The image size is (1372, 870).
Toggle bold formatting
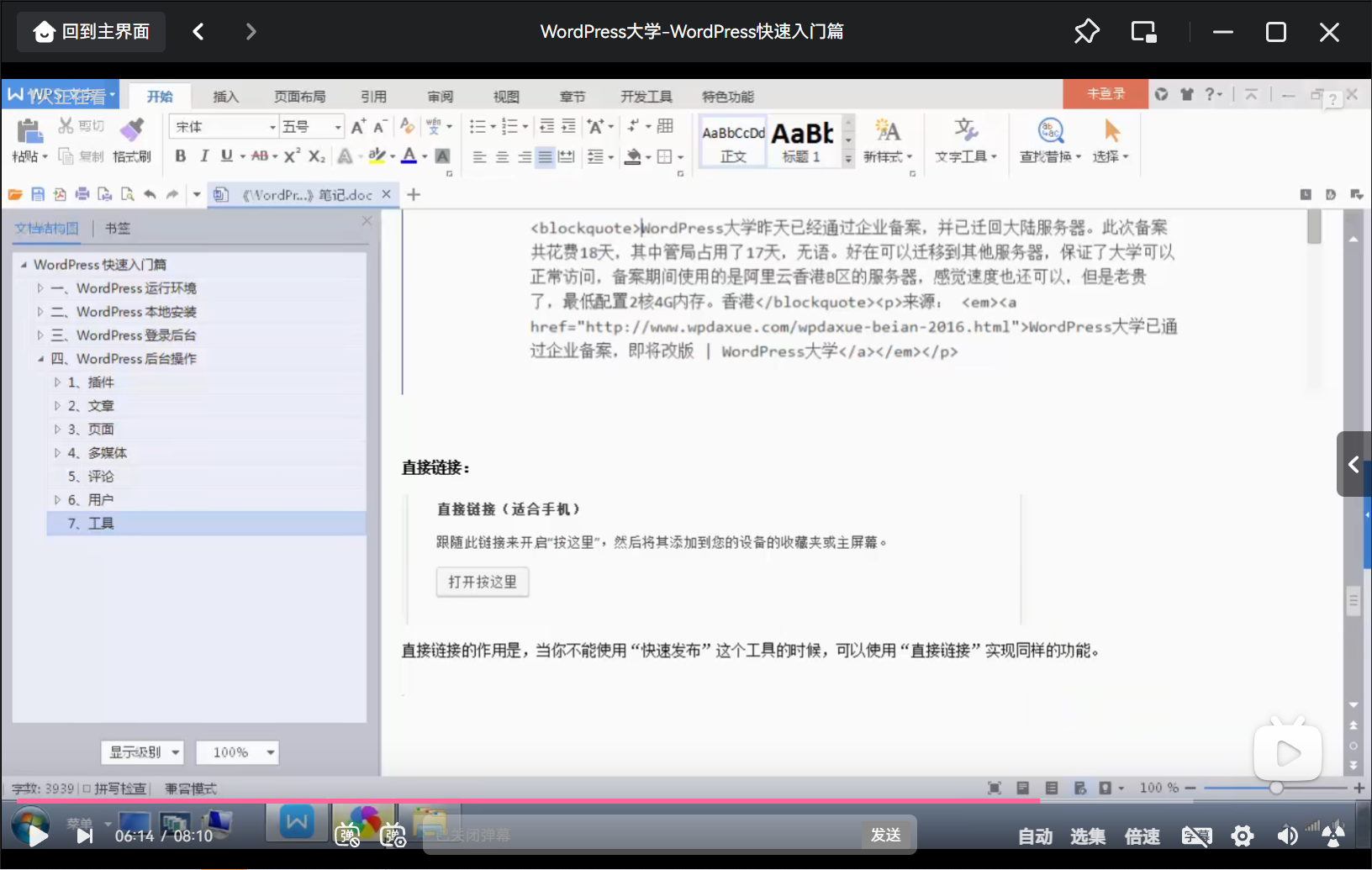click(x=181, y=156)
